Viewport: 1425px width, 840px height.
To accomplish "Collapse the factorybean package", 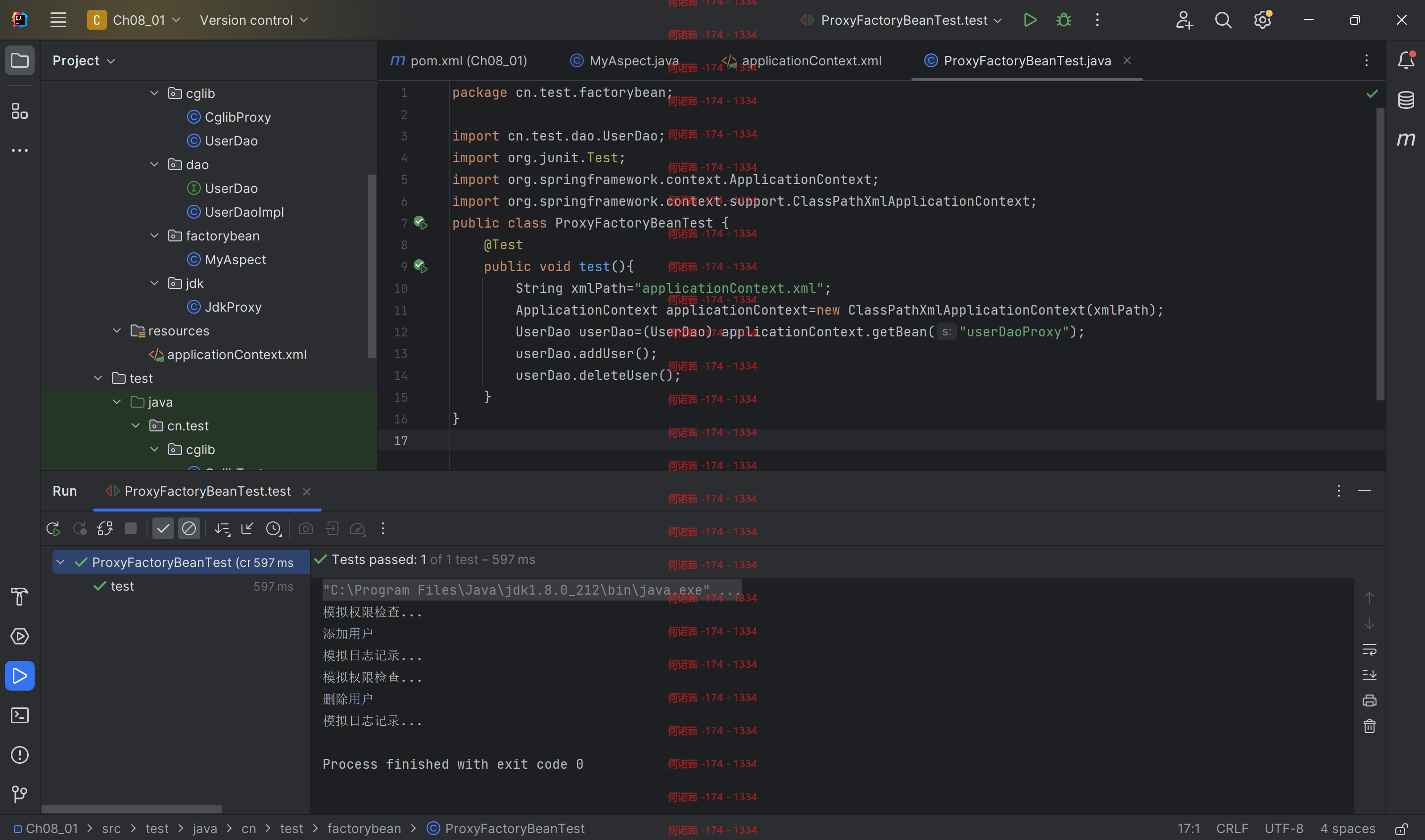I will point(154,235).
